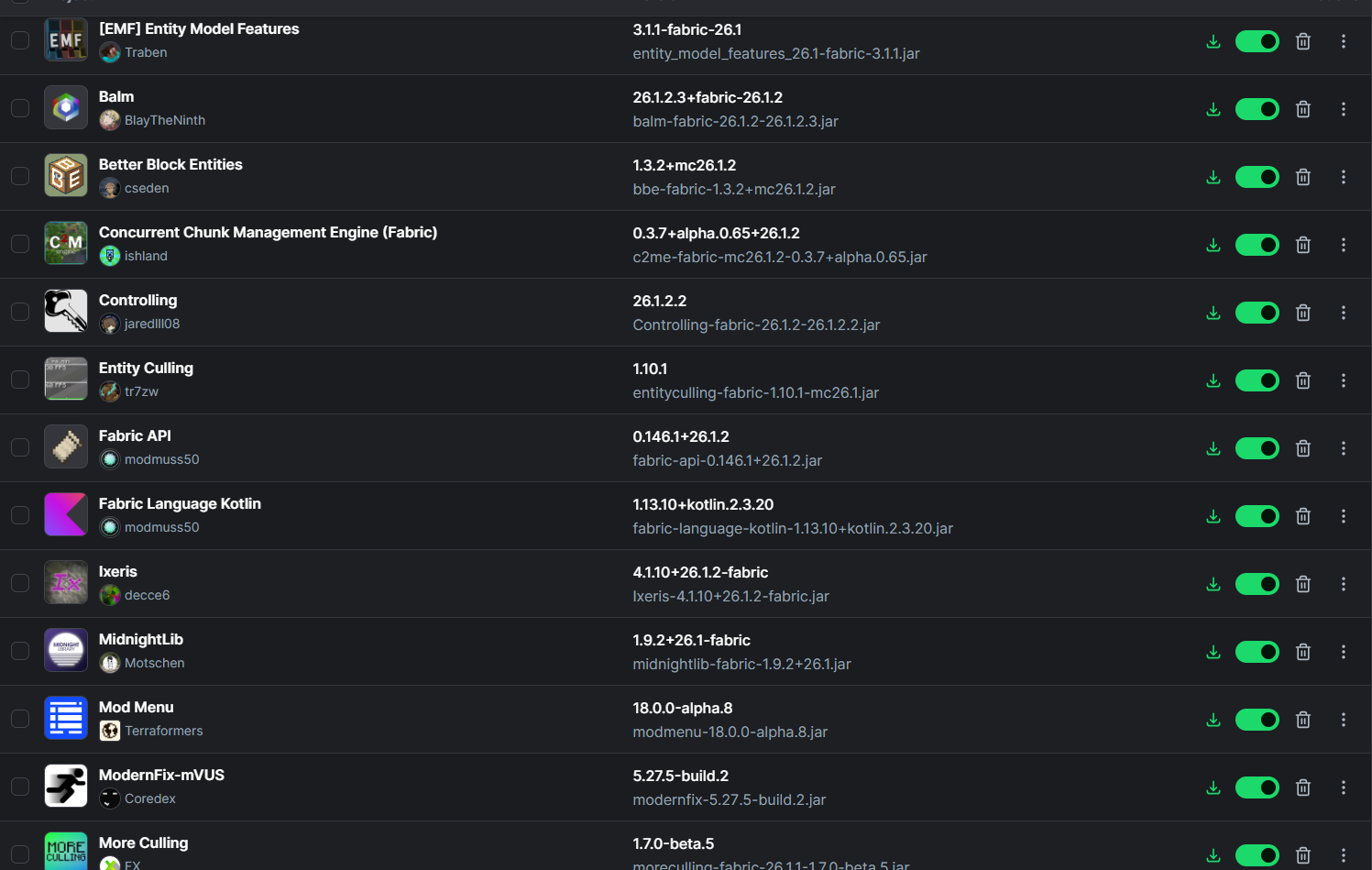
Task: Open the Better Block Entities mod page
Action: coord(170,164)
